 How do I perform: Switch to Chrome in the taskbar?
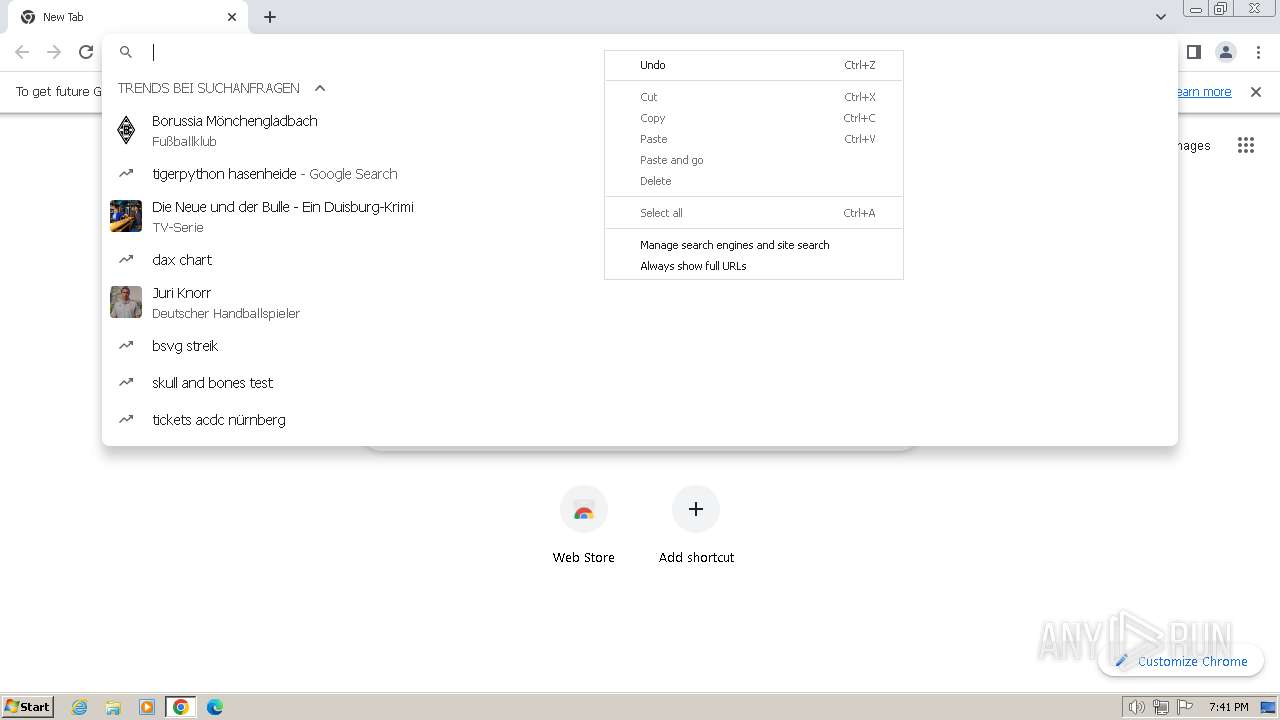pos(181,707)
